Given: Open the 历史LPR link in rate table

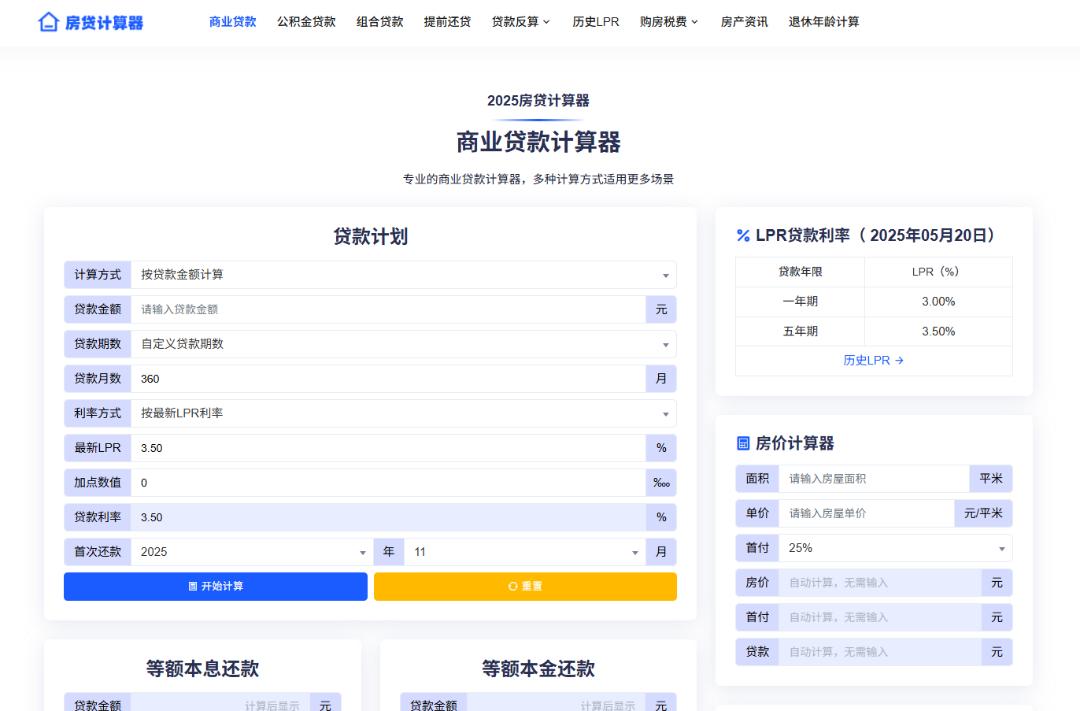Looking at the screenshot, I should (873, 361).
